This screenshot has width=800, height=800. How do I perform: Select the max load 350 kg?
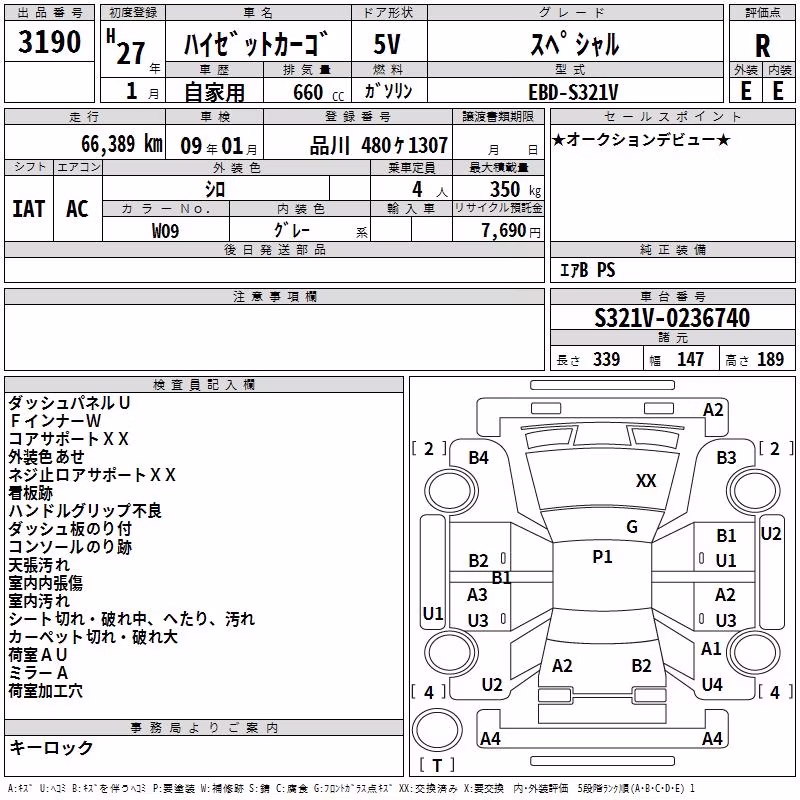pyautogui.click(x=515, y=190)
